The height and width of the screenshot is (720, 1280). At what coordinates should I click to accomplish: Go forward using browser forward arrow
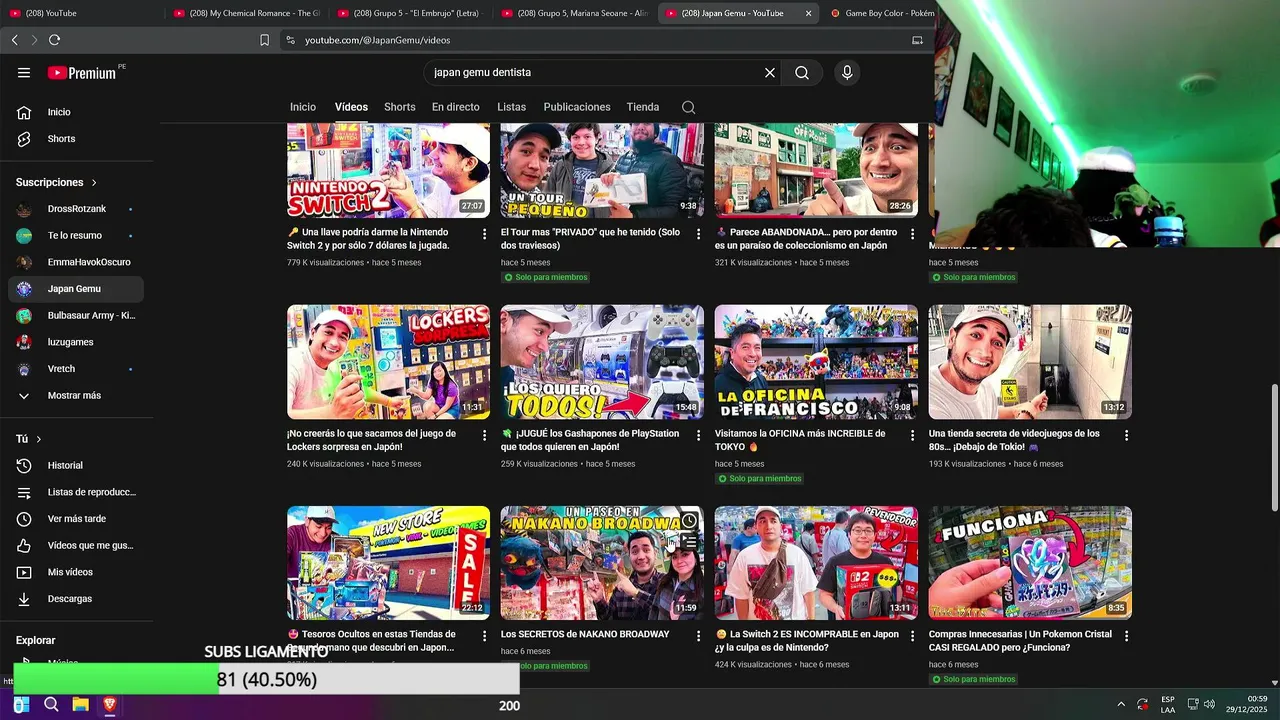pyautogui.click(x=34, y=40)
